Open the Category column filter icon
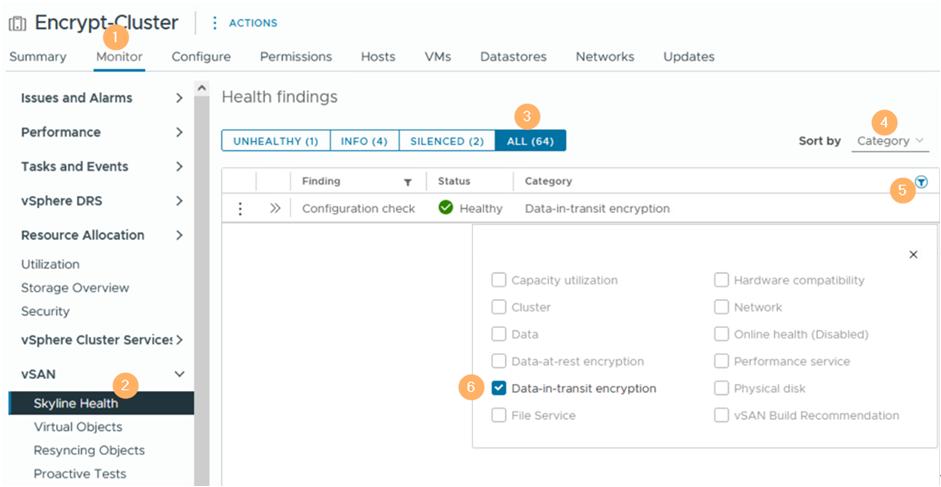 tap(922, 182)
